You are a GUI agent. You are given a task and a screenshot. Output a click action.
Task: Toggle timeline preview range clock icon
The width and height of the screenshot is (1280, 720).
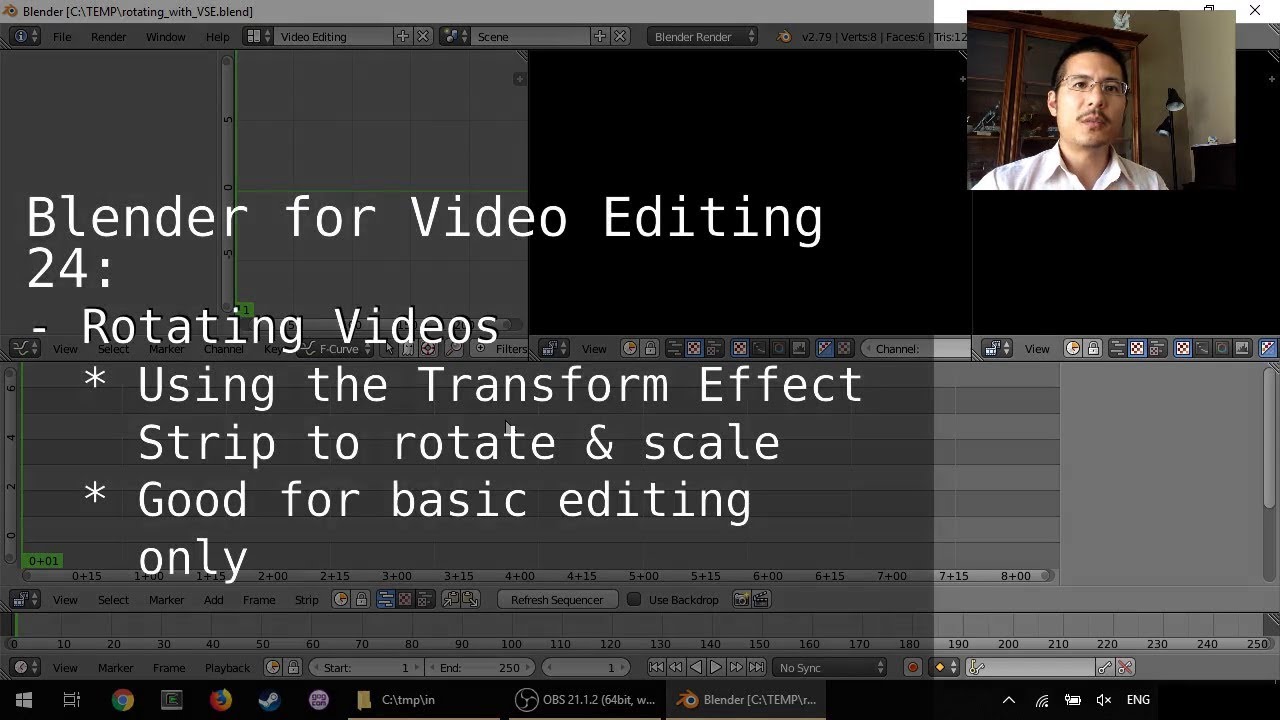pos(273,667)
